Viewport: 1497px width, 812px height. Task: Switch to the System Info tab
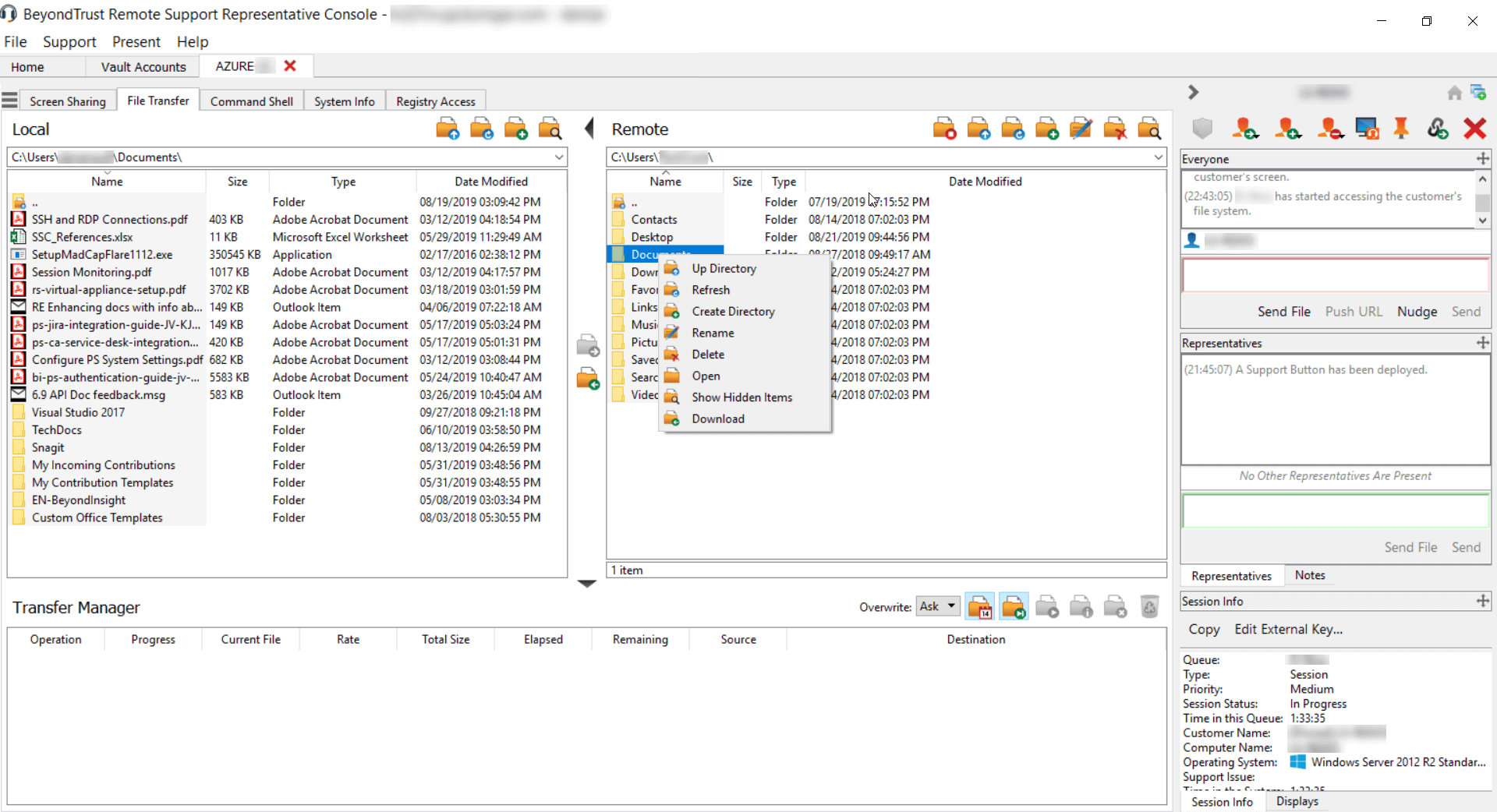pyautogui.click(x=344, y=101)
